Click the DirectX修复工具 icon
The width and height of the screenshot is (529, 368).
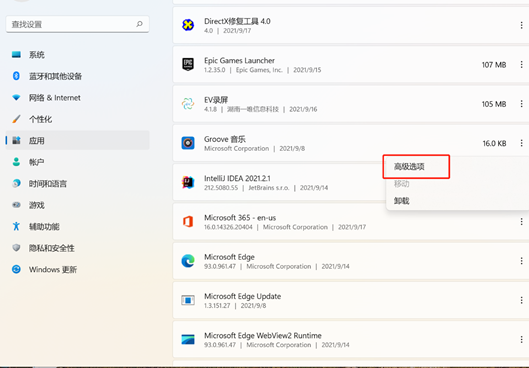pyautogui.click(x=188, y=25)
